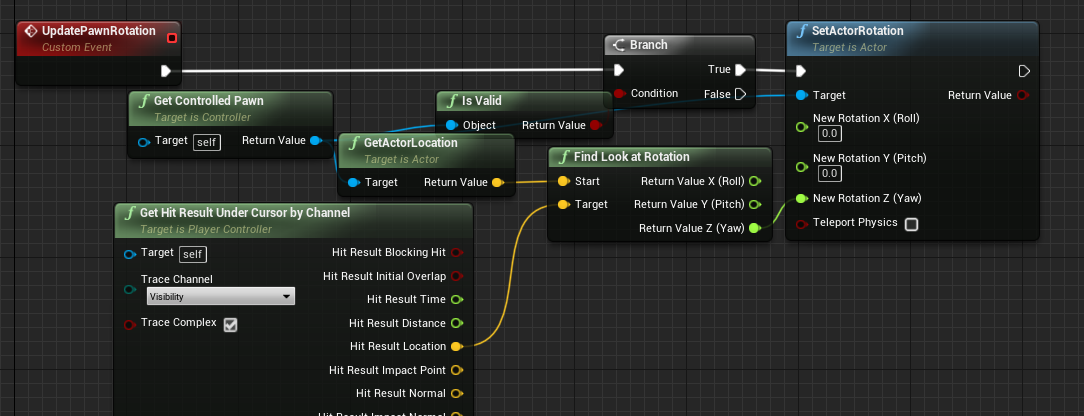Select the UpdatePawnRotation custom event node title
This screenshot has width=1084, height=416.
[x=98, y=31]
